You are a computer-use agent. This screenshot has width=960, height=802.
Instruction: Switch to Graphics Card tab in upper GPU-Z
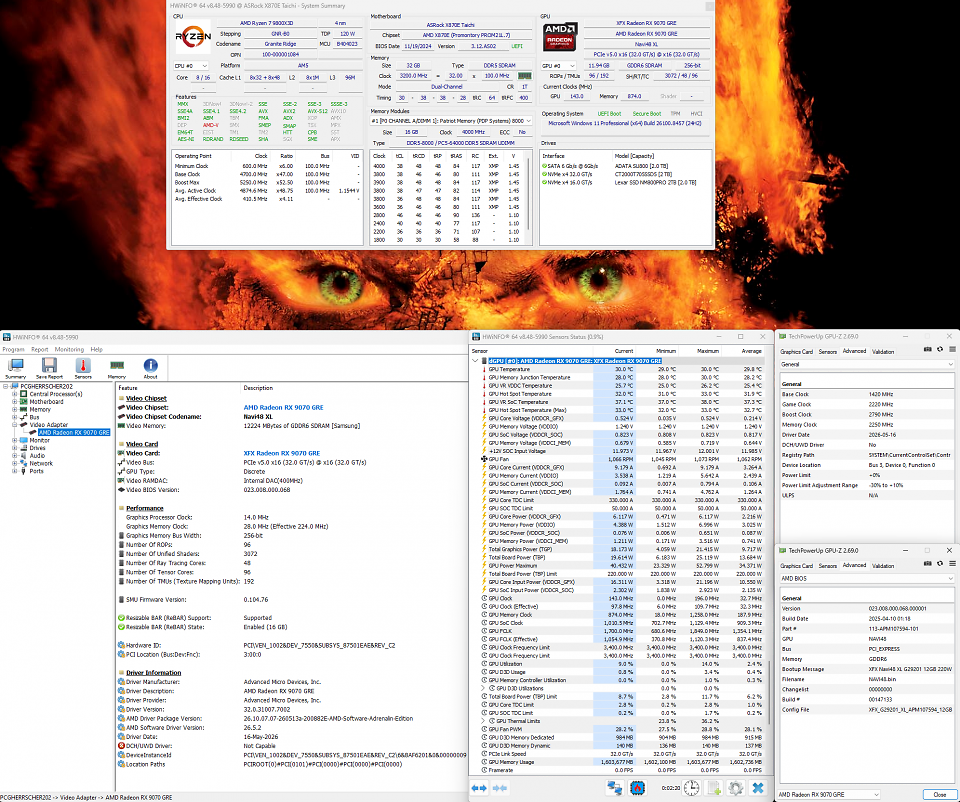point(796,352)
